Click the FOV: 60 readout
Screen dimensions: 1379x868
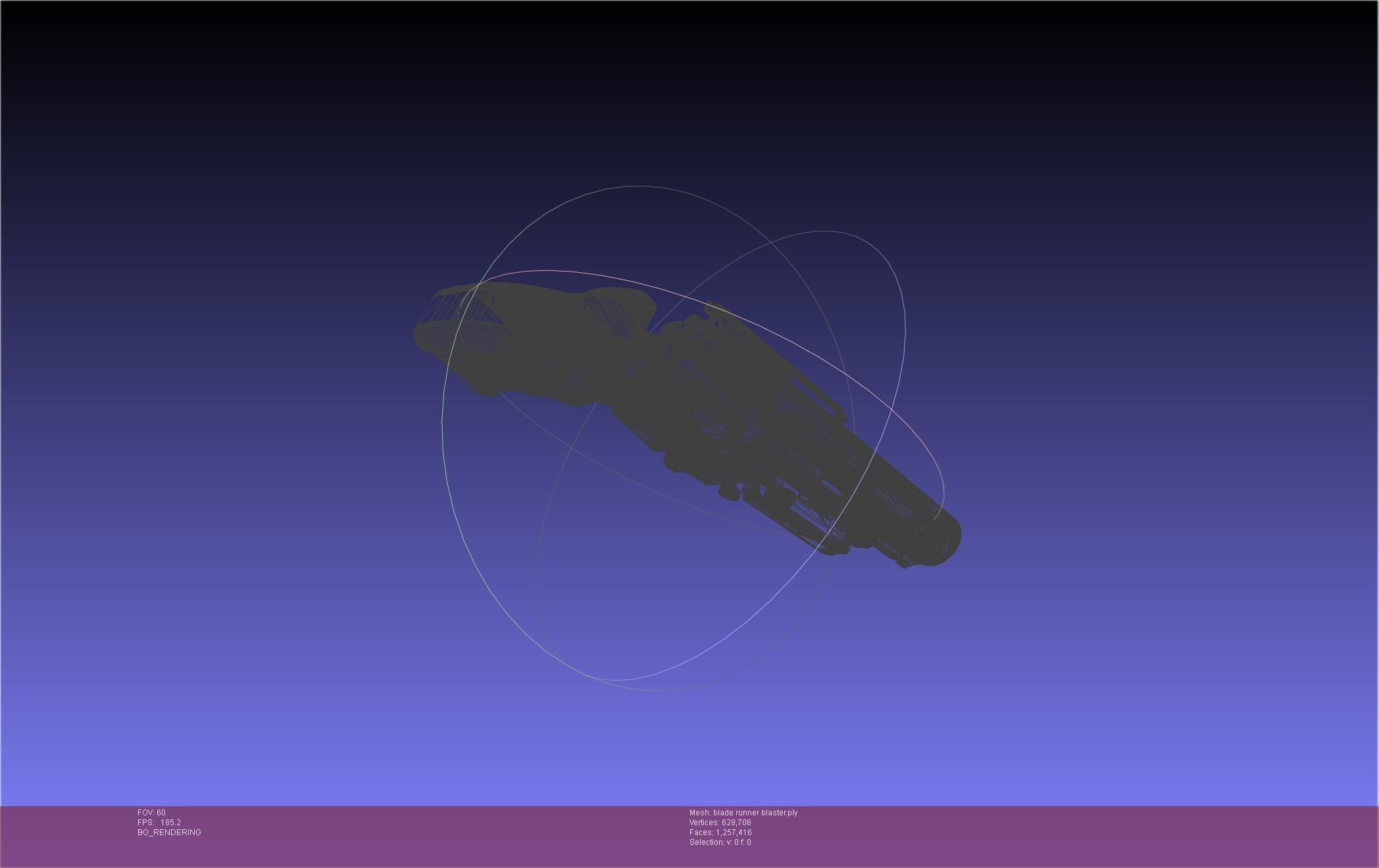(151, 813)
